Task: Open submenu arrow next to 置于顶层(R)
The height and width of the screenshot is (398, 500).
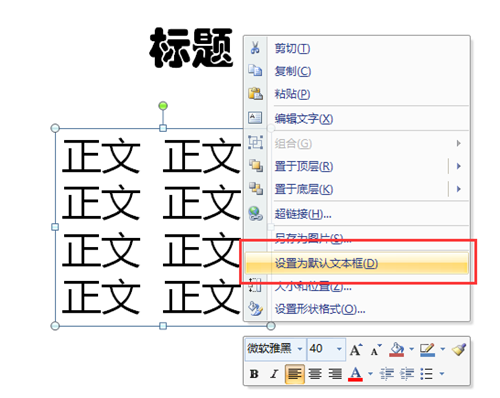Action: pyautogui.click(x=459, y=166)
